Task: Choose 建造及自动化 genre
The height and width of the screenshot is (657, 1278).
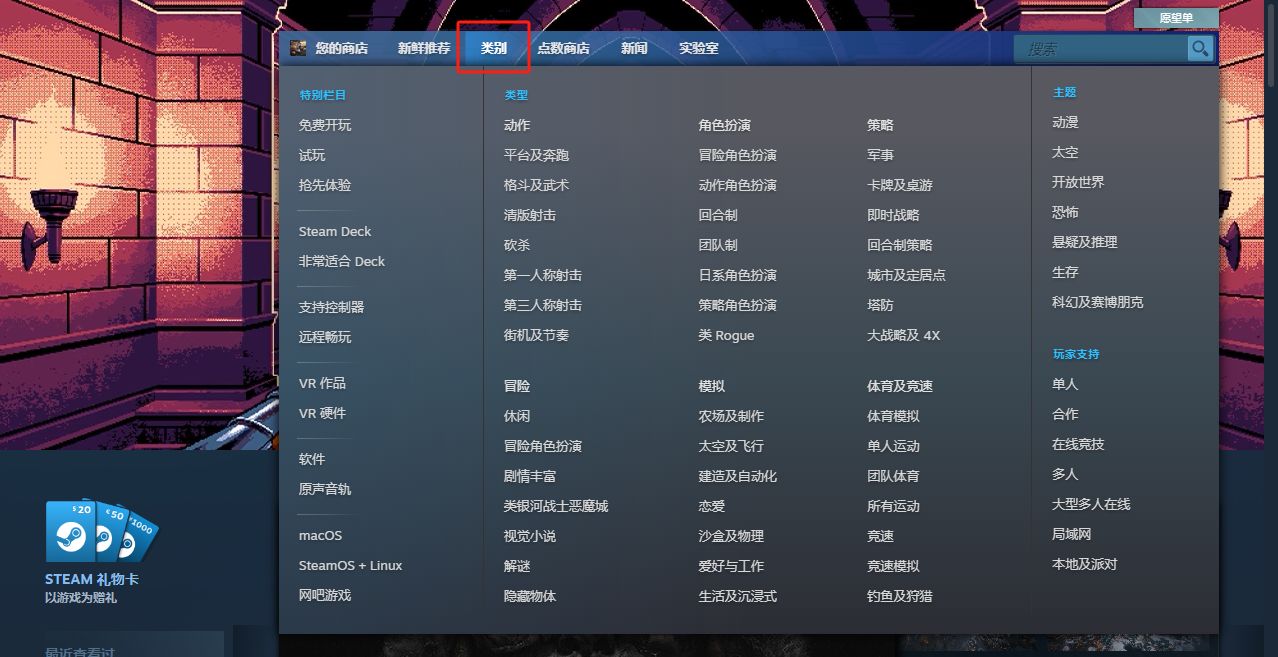Action: coord(737,476)
